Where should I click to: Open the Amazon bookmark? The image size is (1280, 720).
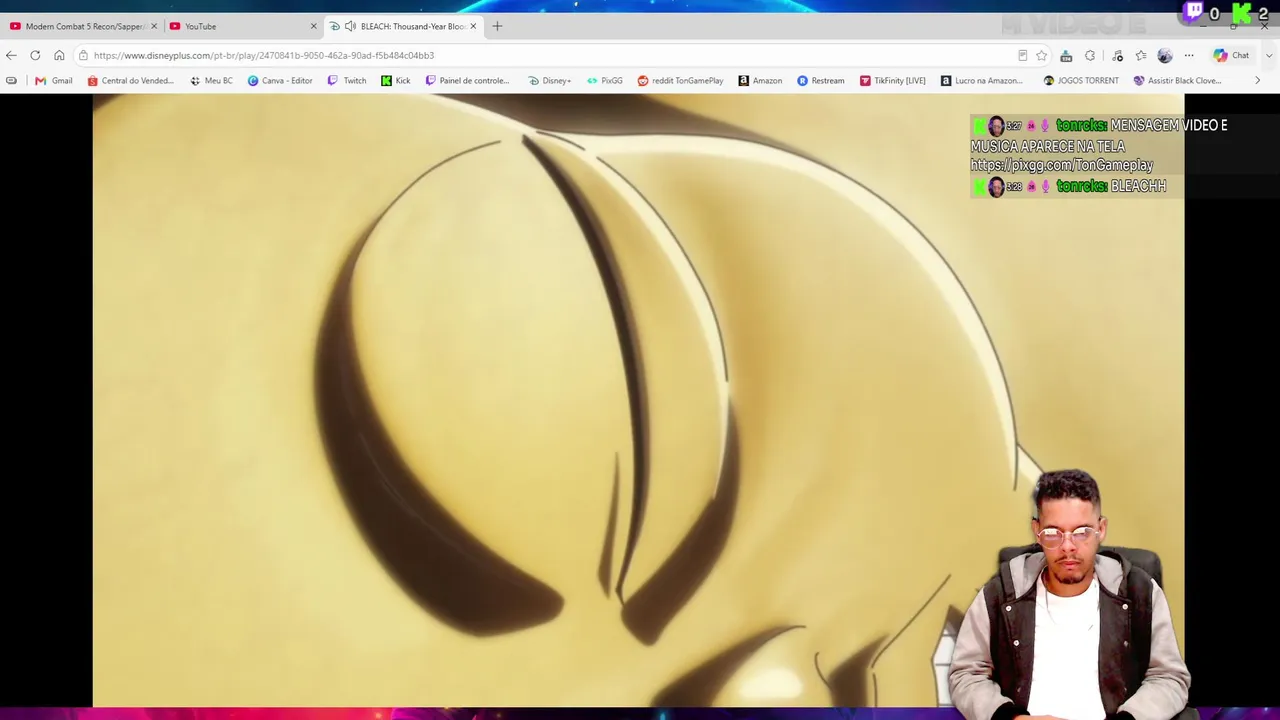(x=760, y=80)
